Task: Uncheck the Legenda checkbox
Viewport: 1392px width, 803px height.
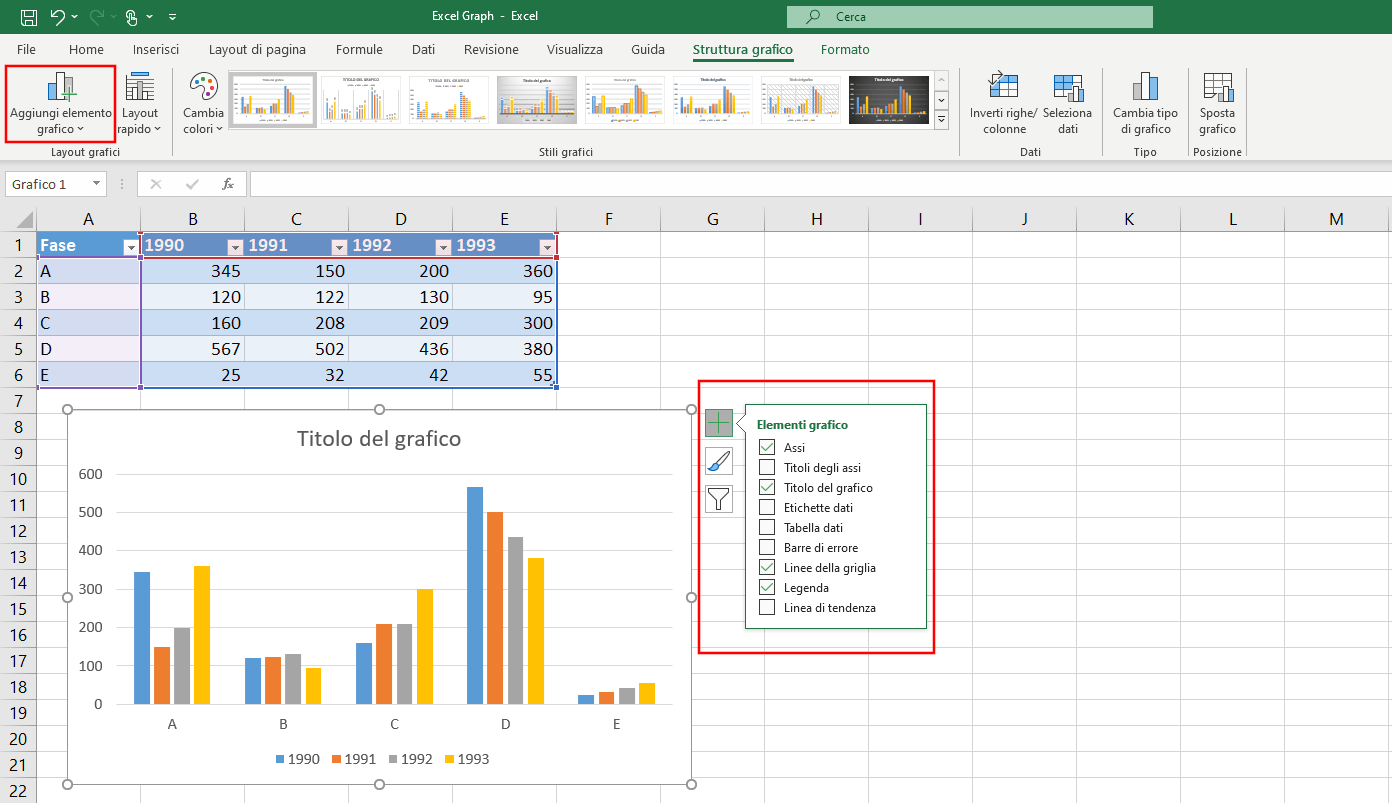Action: click(x=767, y=587)
